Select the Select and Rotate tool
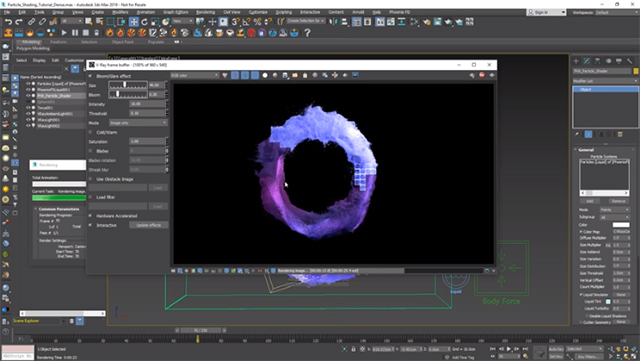Screen dimensions: 640x361 click(x=144, y=22)
